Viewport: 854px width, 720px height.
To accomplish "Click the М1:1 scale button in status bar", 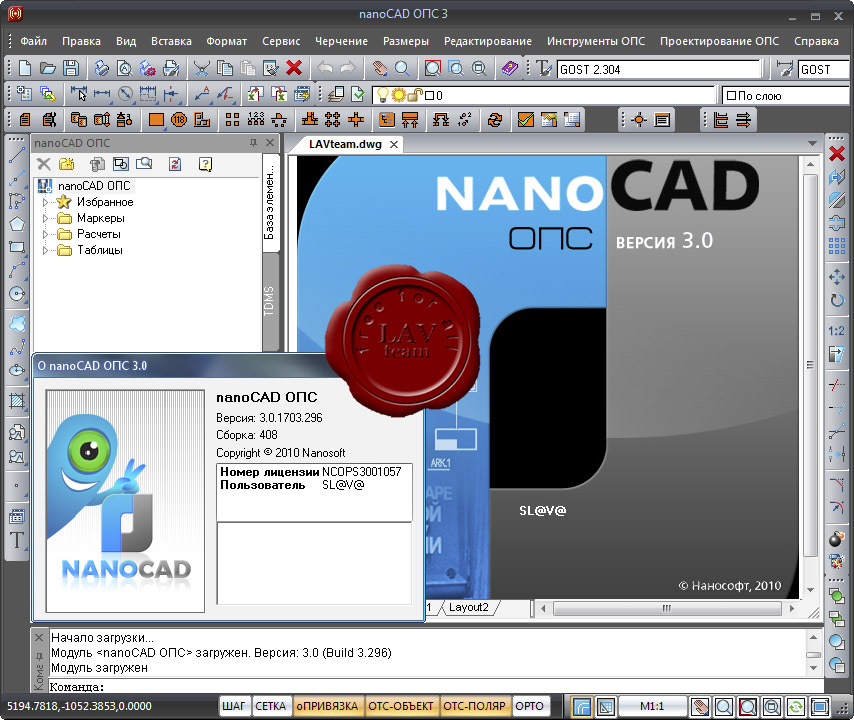I will [651, 706].
